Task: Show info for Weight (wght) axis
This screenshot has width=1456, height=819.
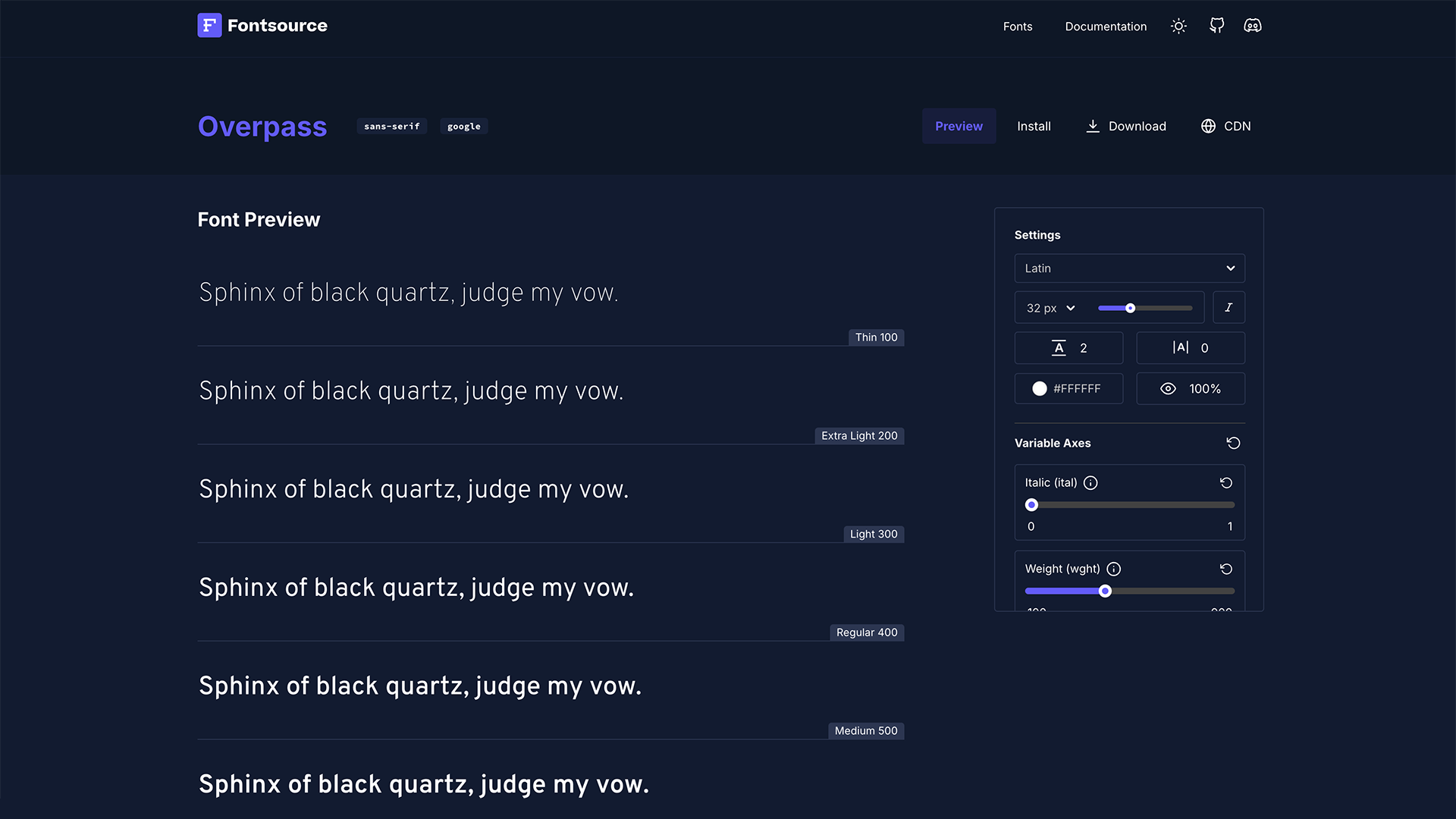Action: pyautogui.click(x=1113, y=570)
